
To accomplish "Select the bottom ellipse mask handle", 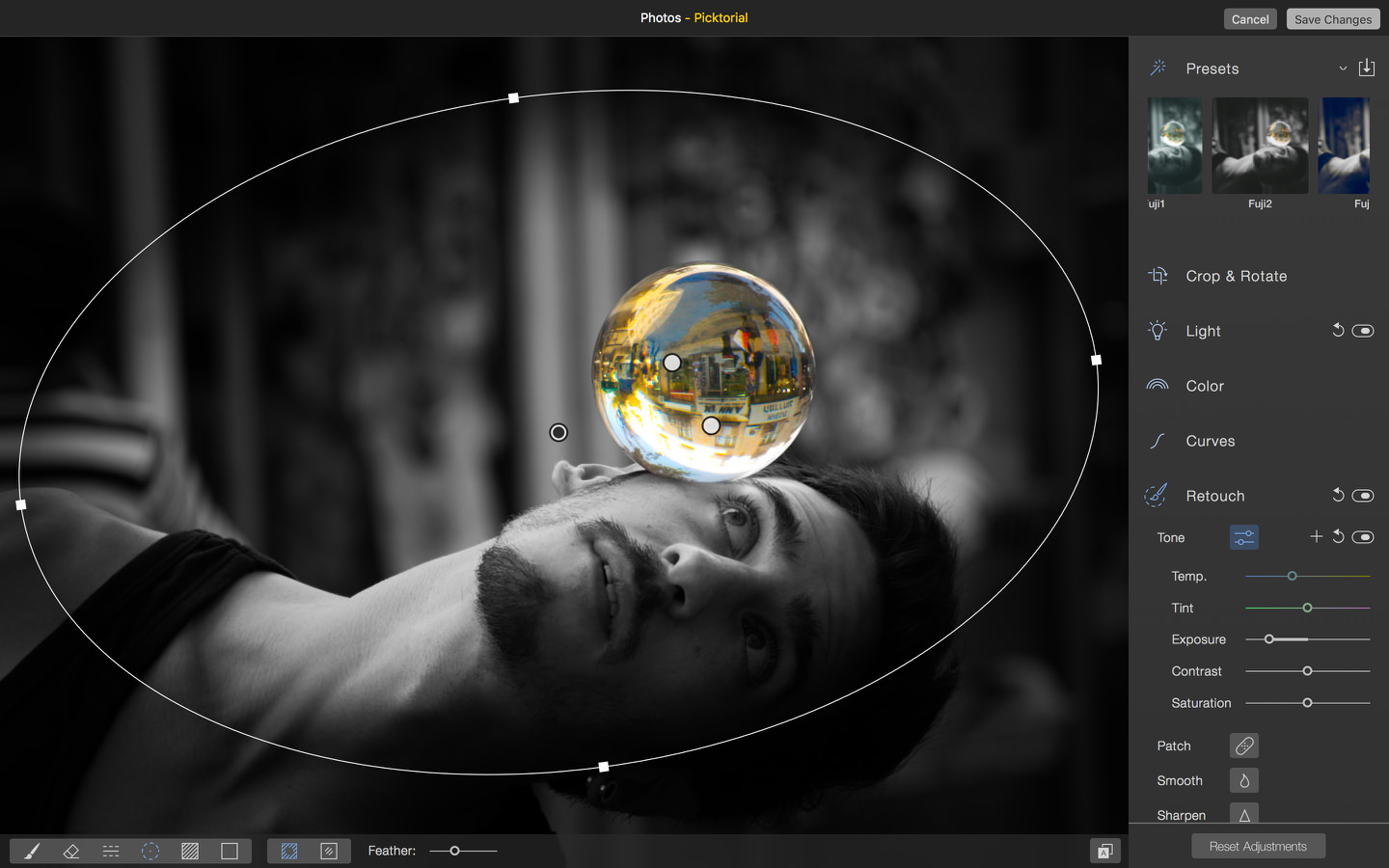I will tap(604, 767).
